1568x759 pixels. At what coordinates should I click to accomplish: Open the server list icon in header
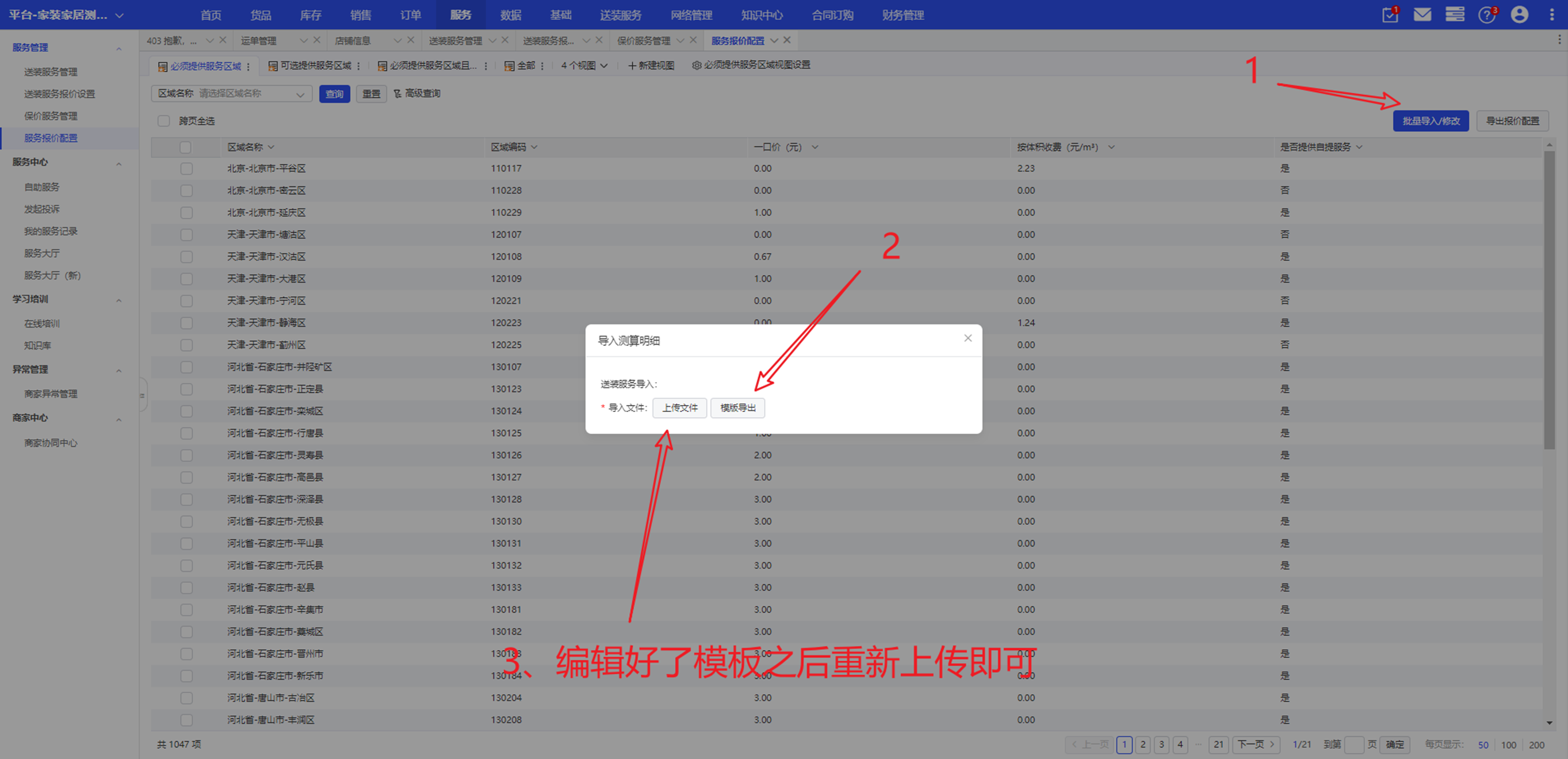[1455, 14]
